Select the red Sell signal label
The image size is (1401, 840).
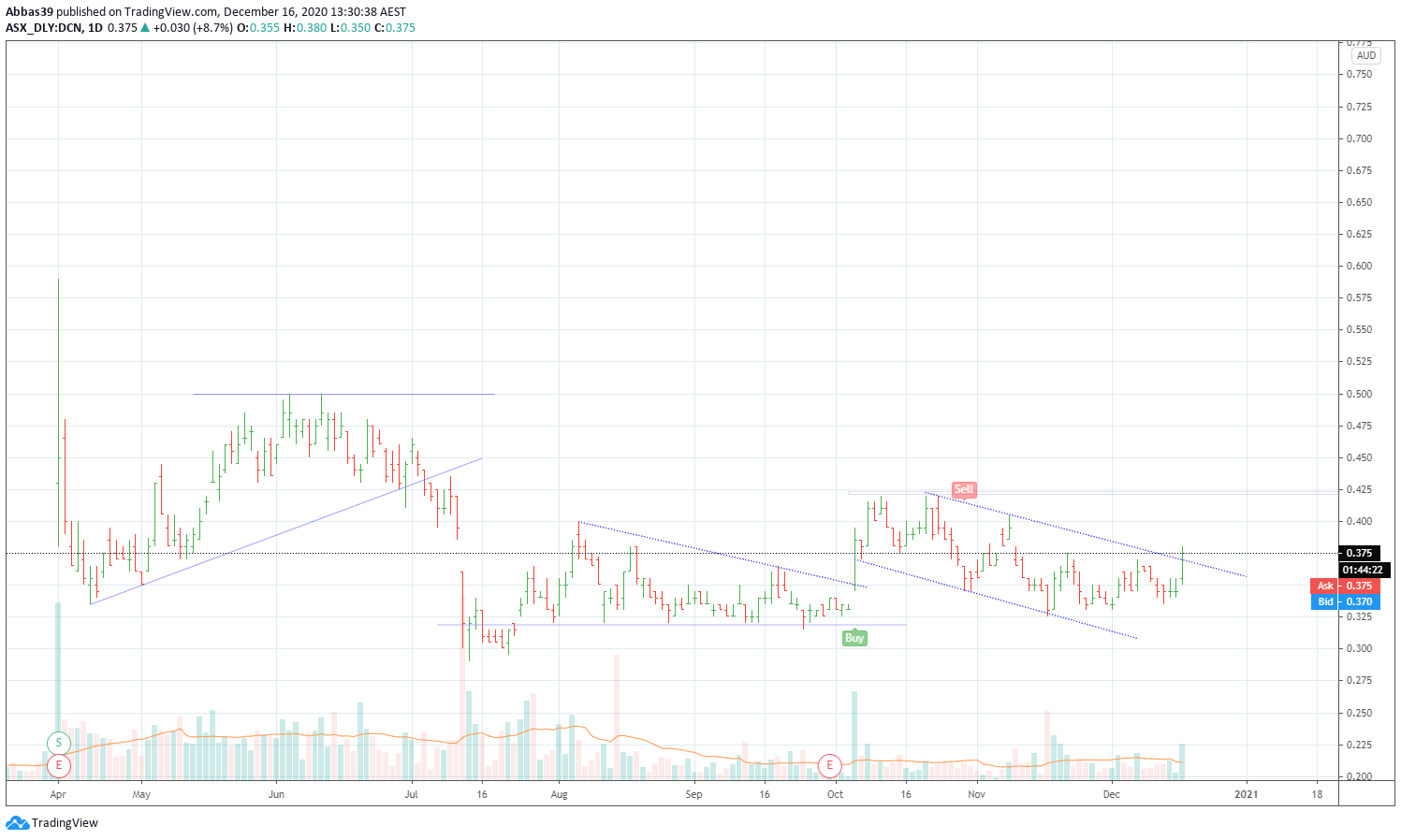(964, 489)
